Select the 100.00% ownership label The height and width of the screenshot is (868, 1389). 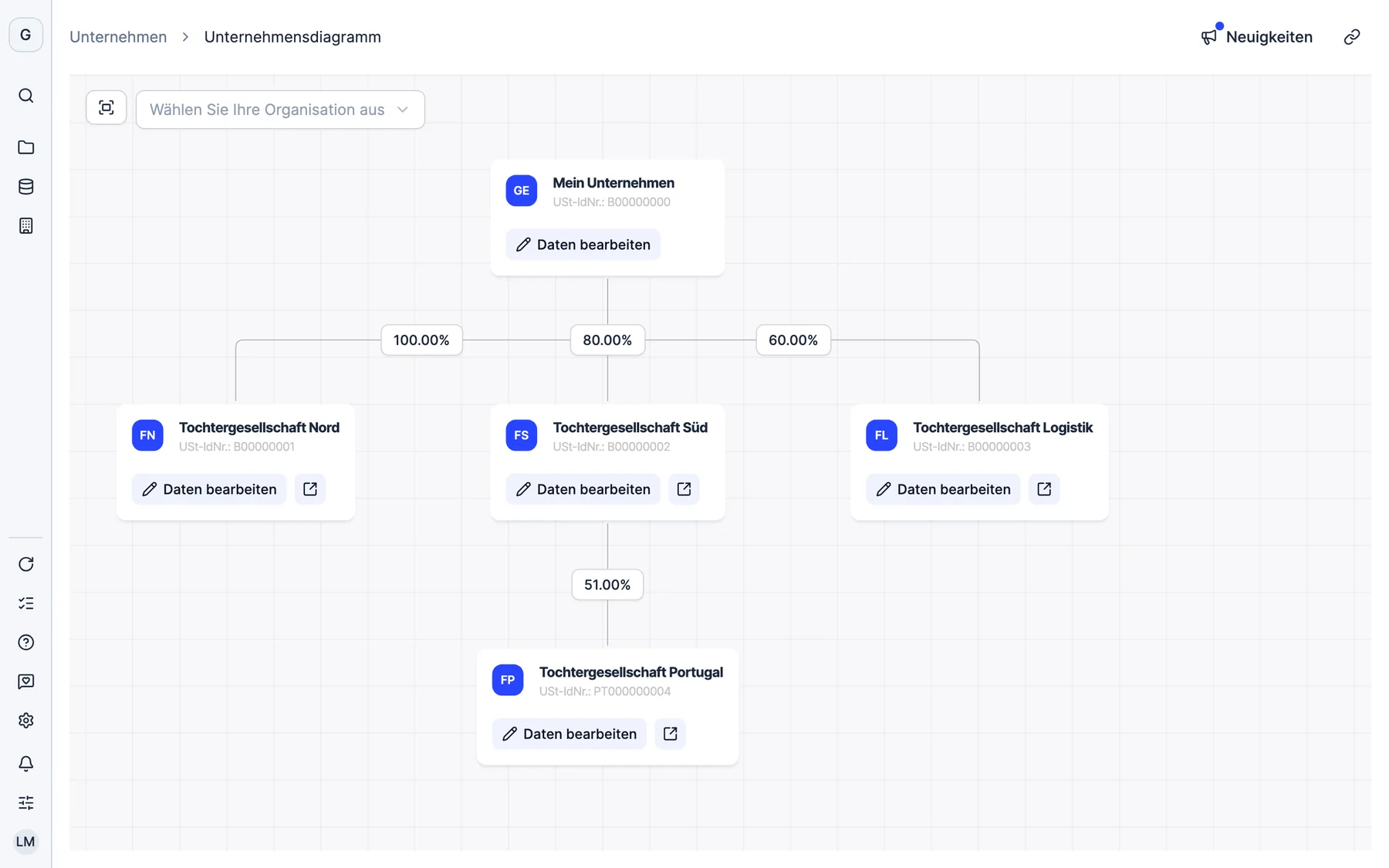tap(421, 340)
